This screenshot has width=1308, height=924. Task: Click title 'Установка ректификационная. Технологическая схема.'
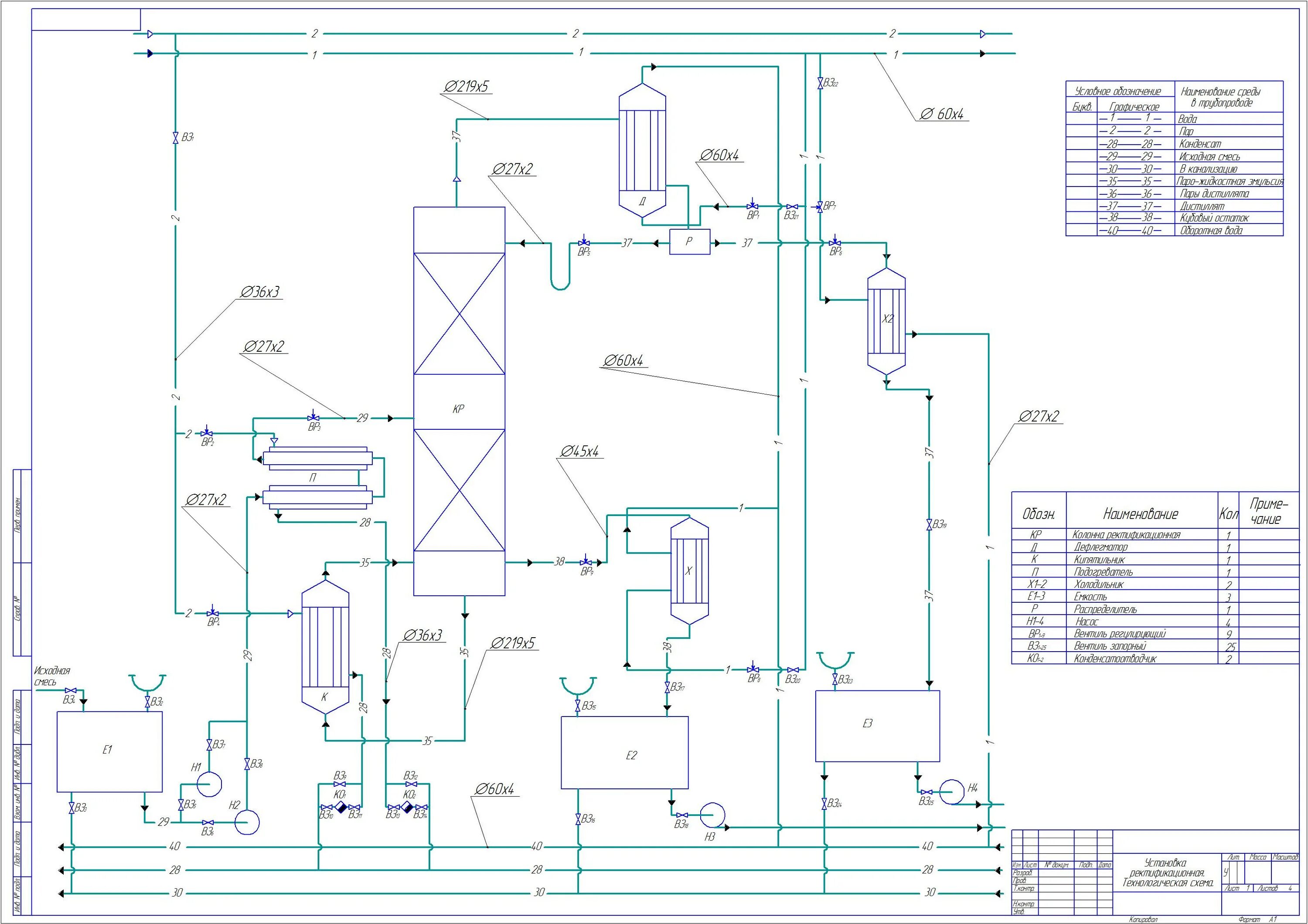[x=1167, y=873]
